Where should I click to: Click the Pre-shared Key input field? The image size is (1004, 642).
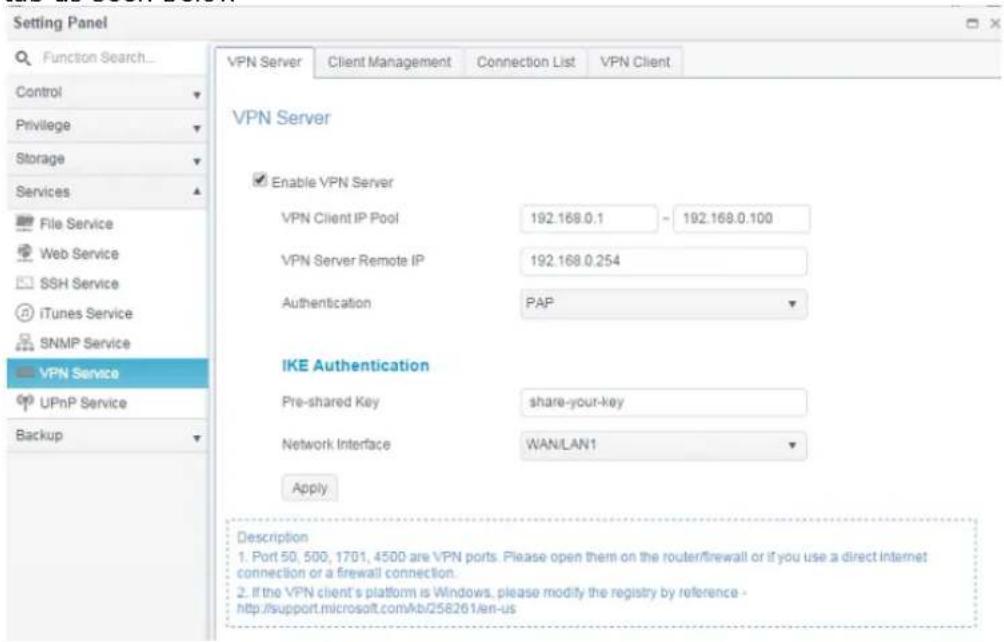coord(663,403)
